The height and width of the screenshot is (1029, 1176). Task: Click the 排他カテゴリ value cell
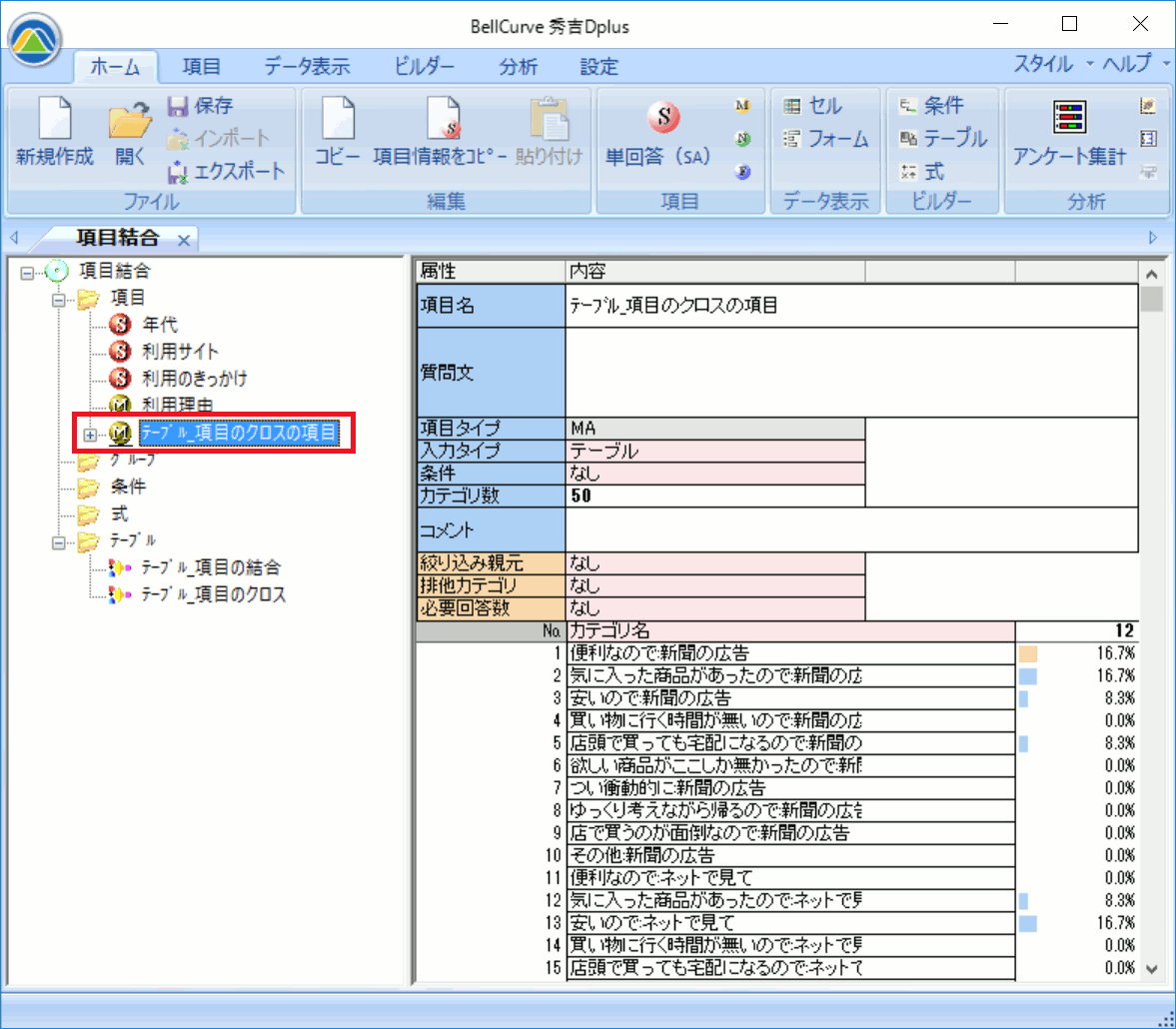pos(714,585)
